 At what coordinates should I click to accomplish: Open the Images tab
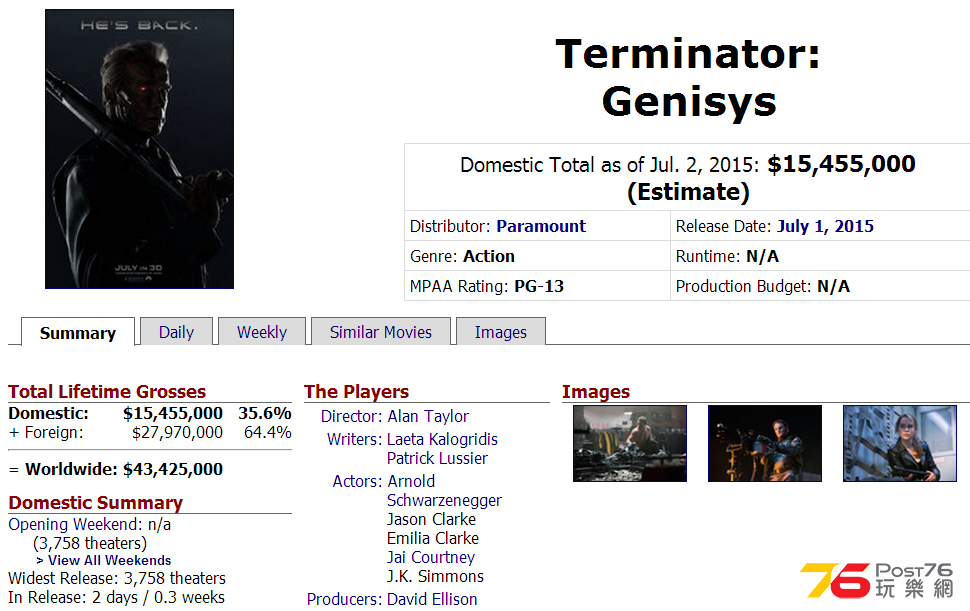point(500,331)
